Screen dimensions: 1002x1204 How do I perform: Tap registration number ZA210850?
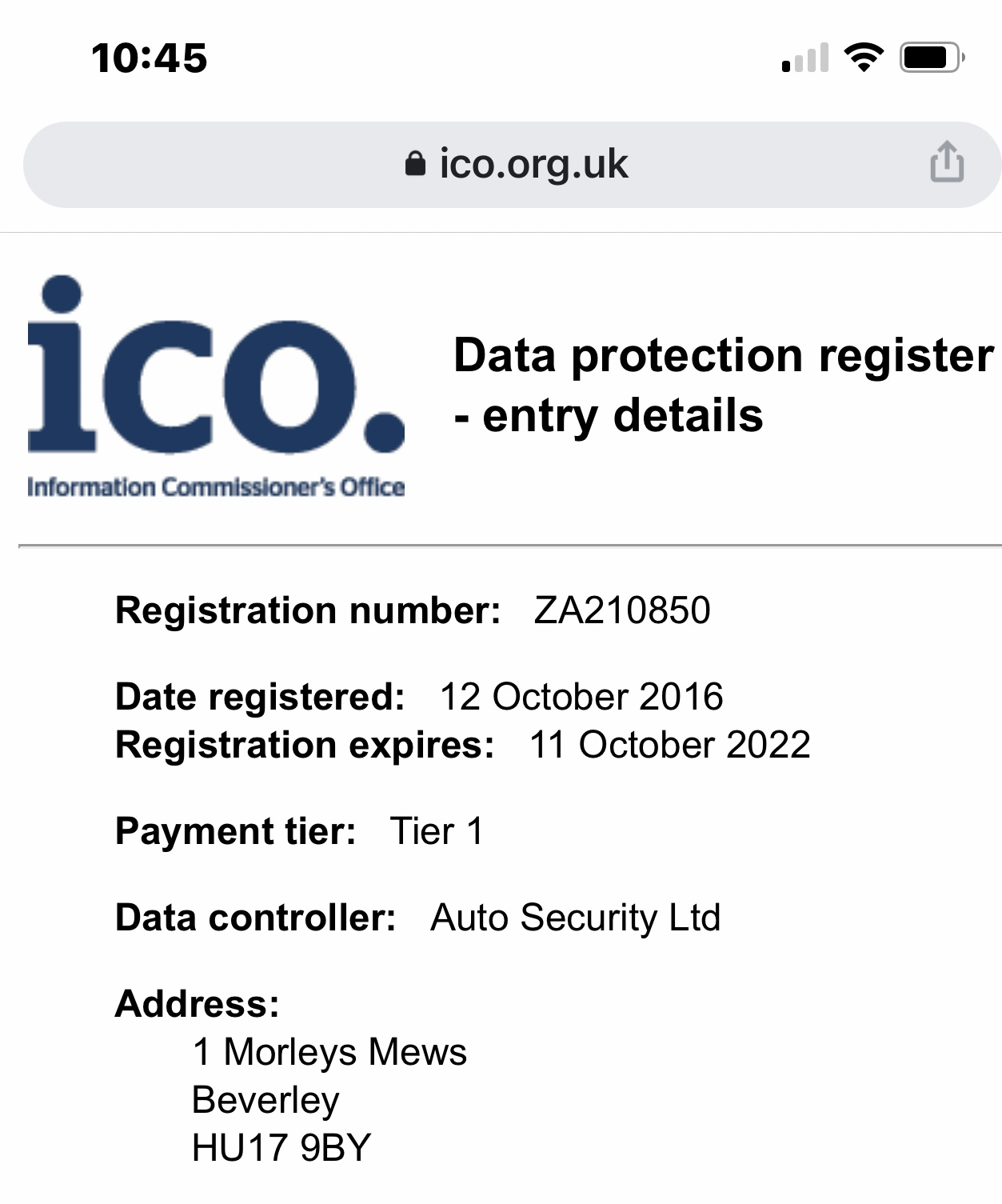pyautogui.click(x=621, y=610)
